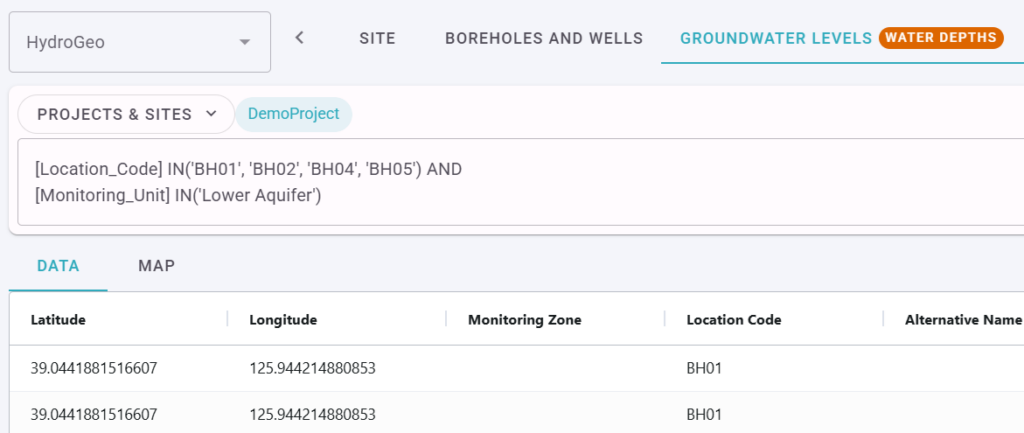This screenshot has height=433, width=1024.
Task: Expand the PROJECTS & SITES dropdown
Action: (x=127, y=114)
